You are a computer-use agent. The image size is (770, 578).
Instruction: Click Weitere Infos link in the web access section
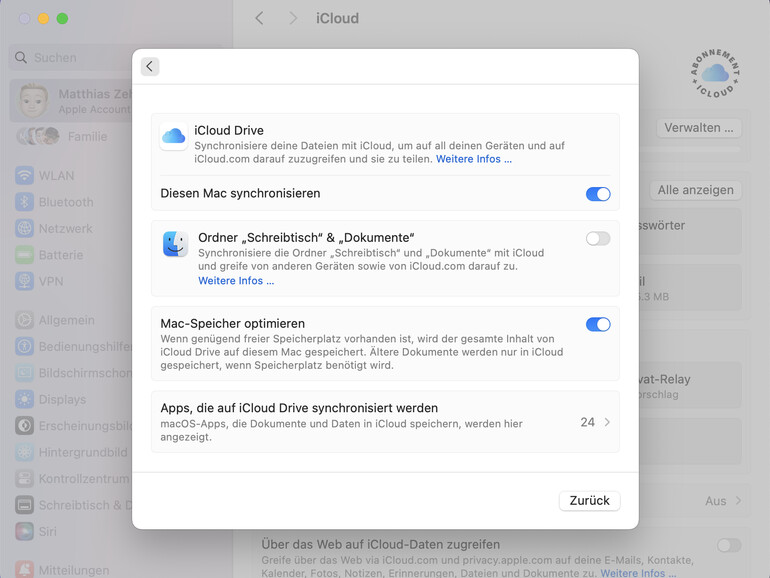pyautogui.click(x=638, y=573)
